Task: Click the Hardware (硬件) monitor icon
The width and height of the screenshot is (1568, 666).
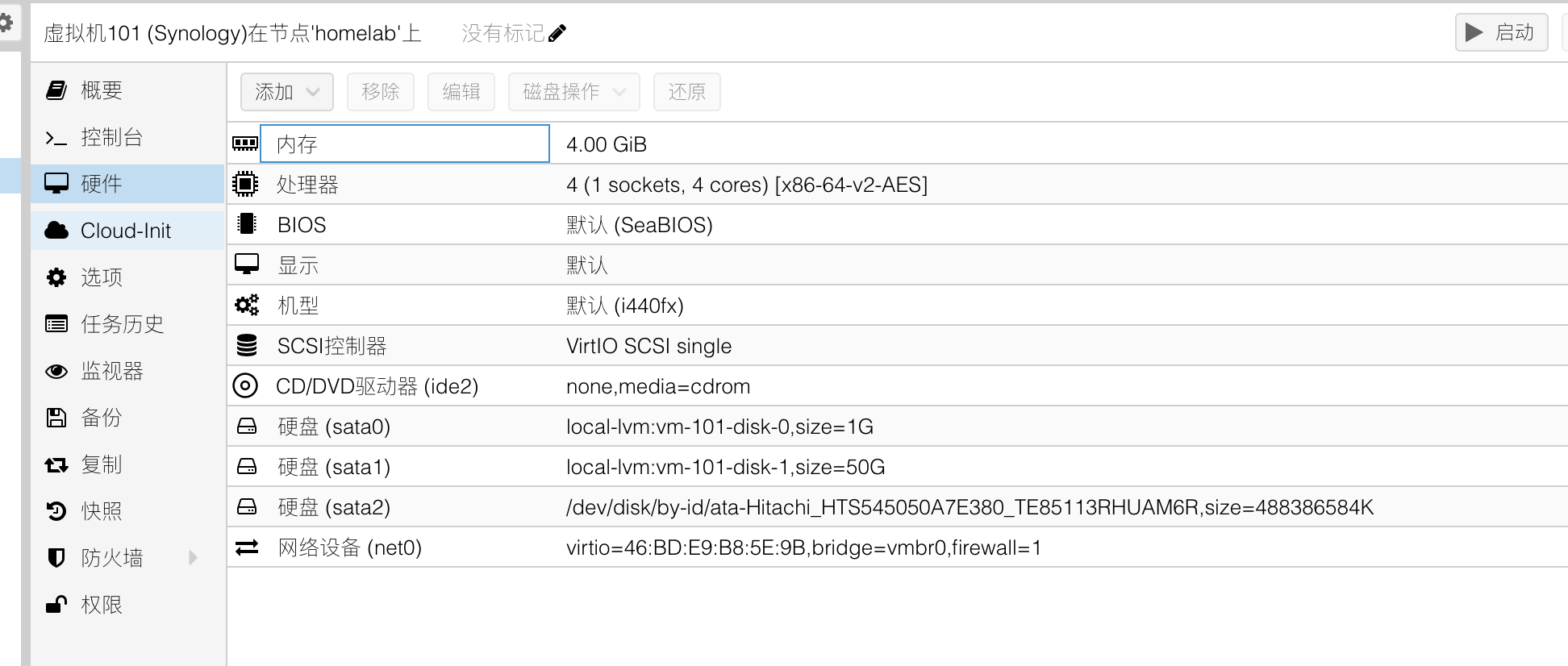Action: click(56, 184)
